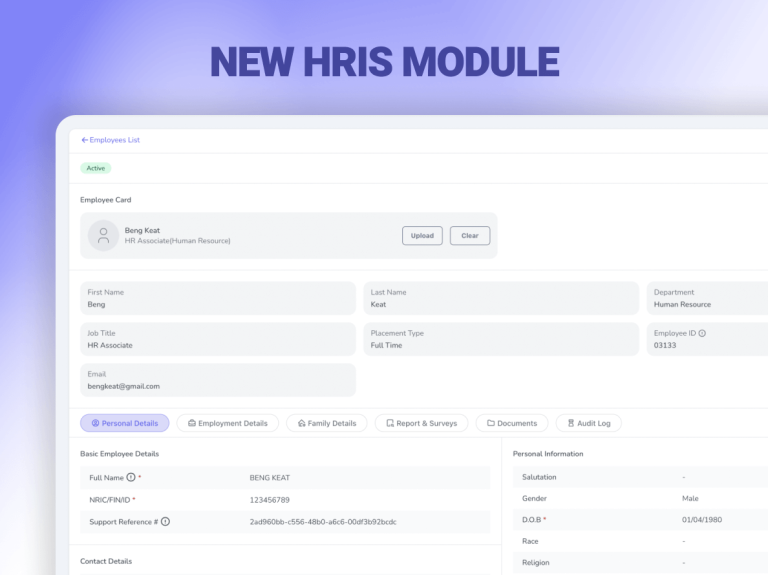Image resolution: width=768 pixels, height=575 pixels.
Task: Click the Active status badge
Action: (96, 168)
